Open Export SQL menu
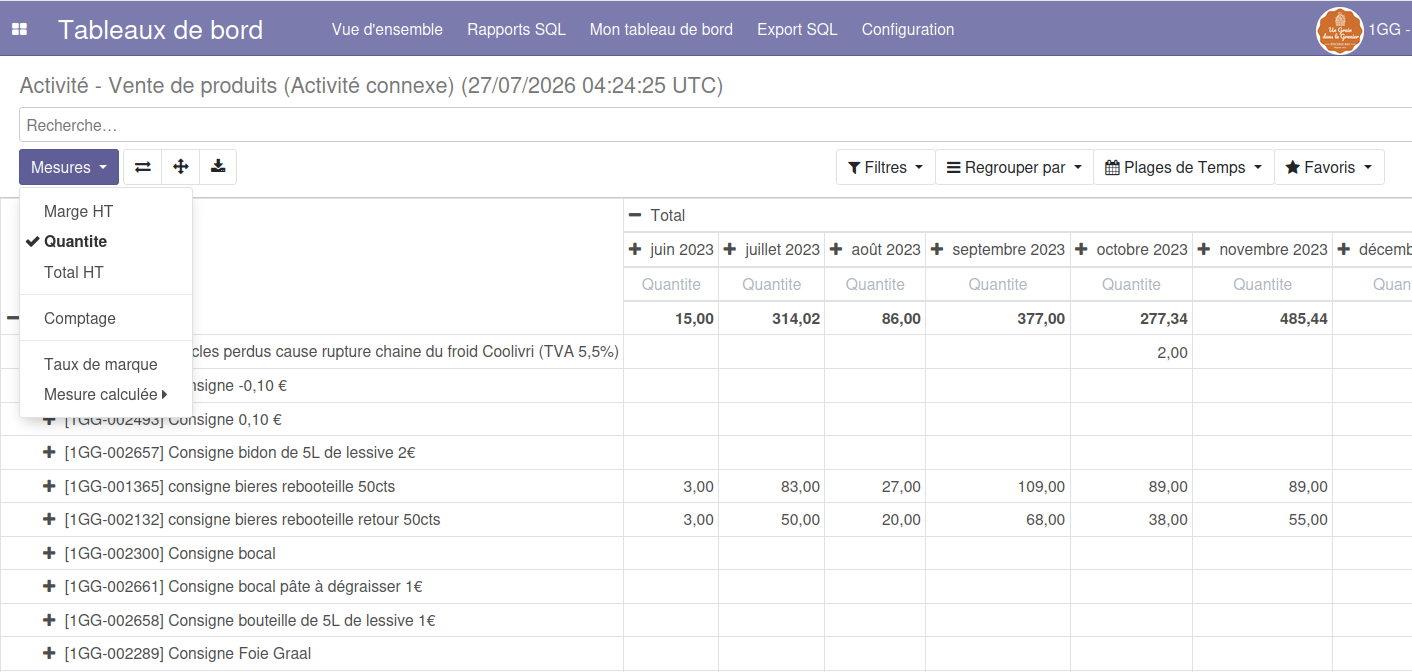 [797, 29]
